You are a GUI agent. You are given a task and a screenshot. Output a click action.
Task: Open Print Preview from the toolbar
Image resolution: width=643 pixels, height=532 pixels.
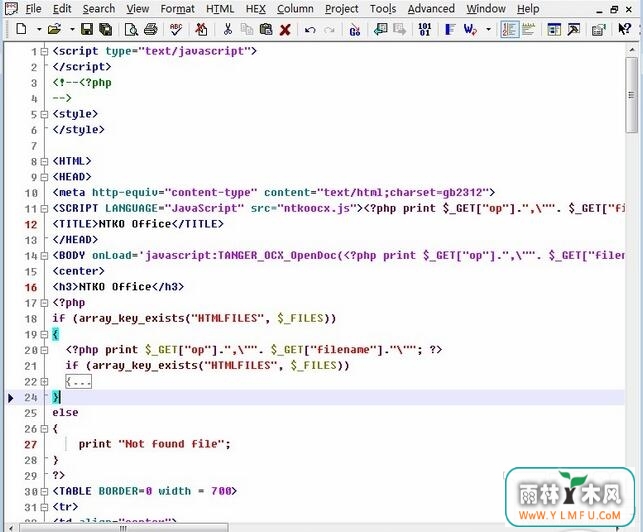click(x=131, y=29)
